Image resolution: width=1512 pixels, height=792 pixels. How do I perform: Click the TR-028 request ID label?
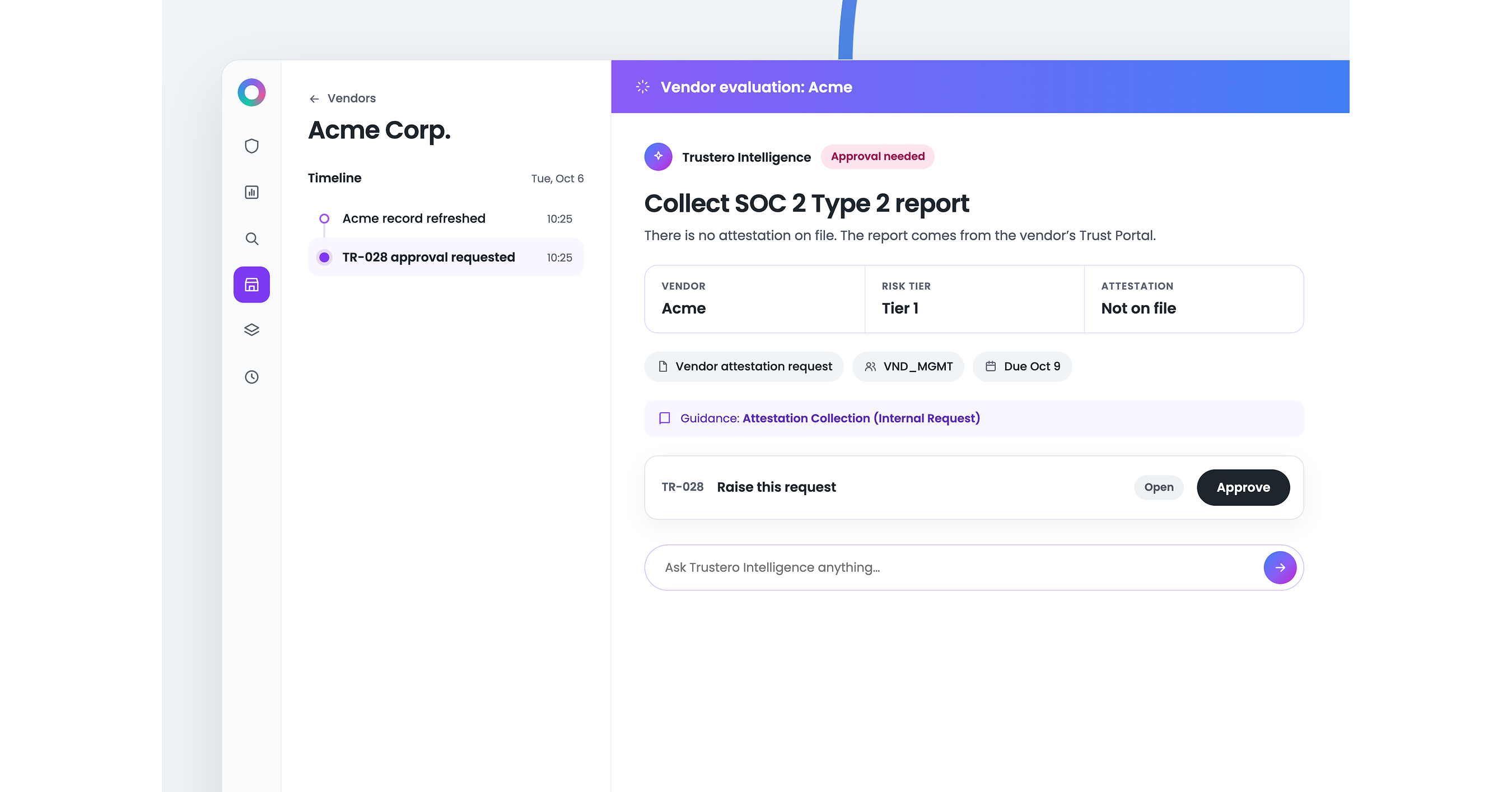(682, 487)
